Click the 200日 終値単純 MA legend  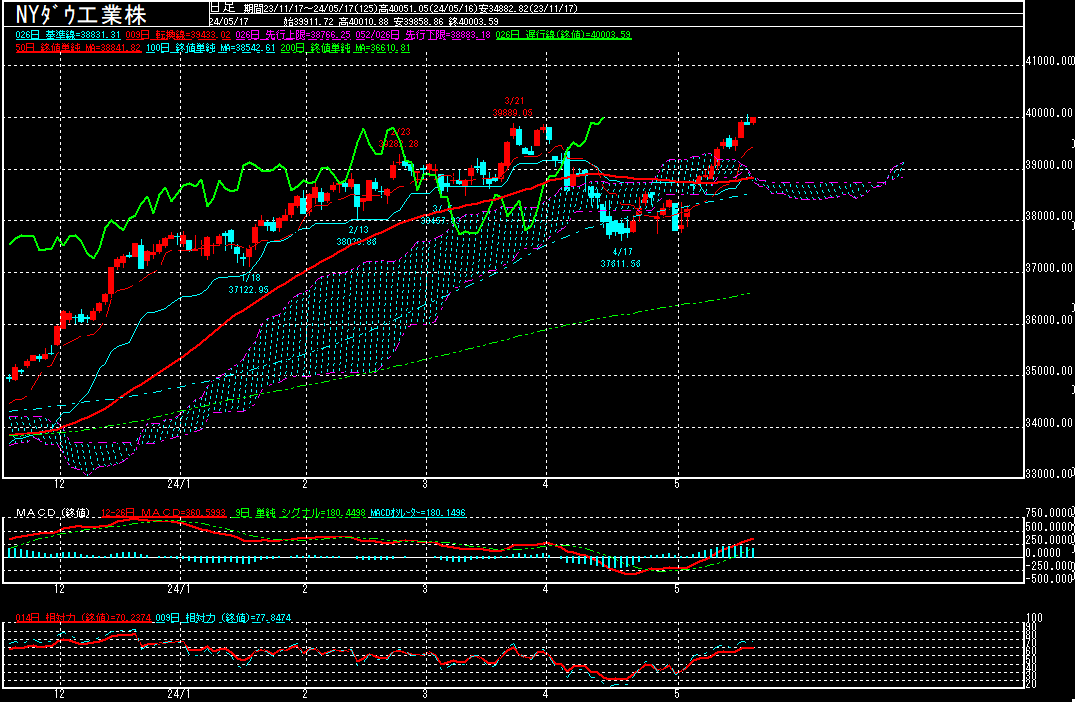(345, 48)
